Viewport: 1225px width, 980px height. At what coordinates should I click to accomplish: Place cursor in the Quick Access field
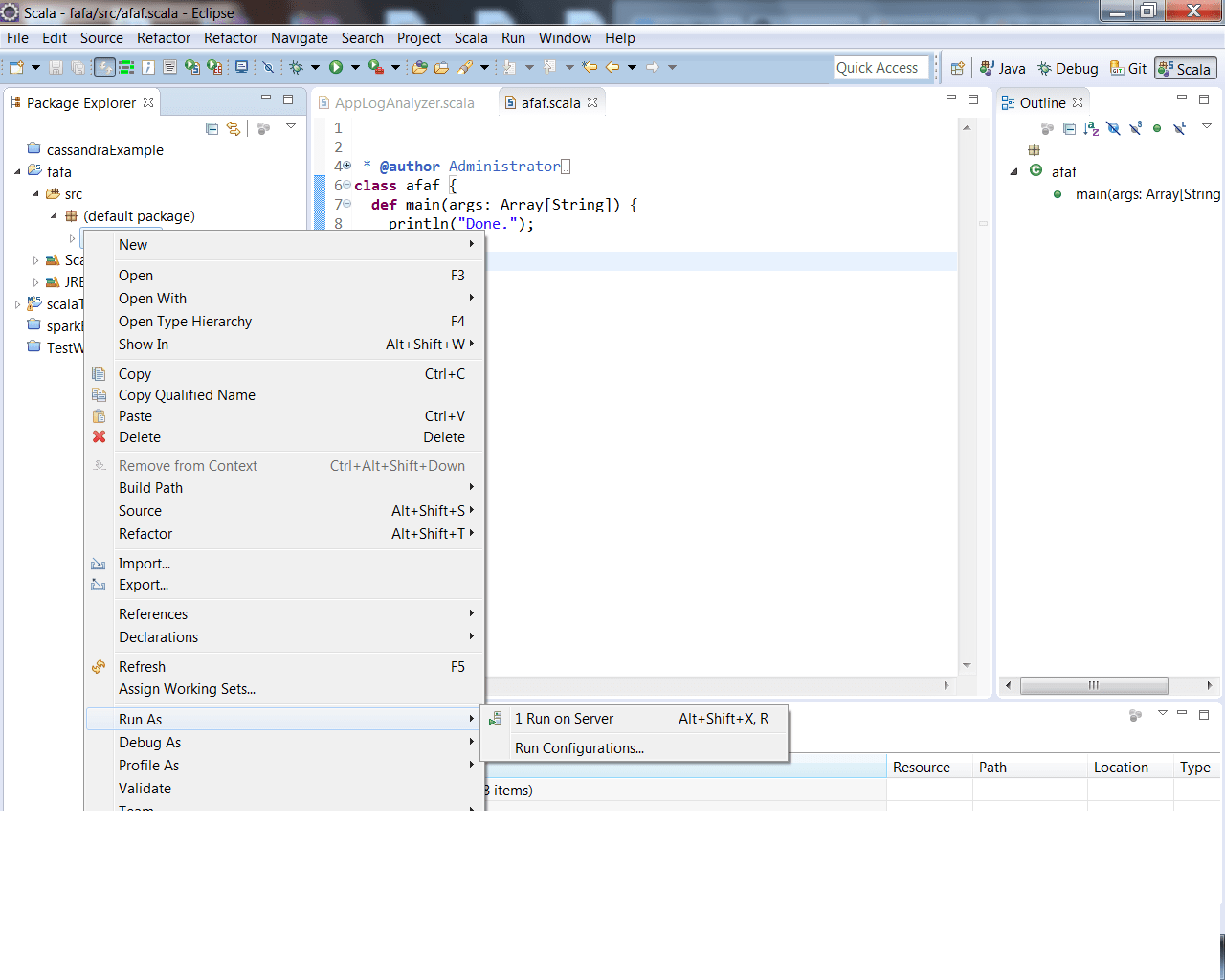click(x=879, y=67)
